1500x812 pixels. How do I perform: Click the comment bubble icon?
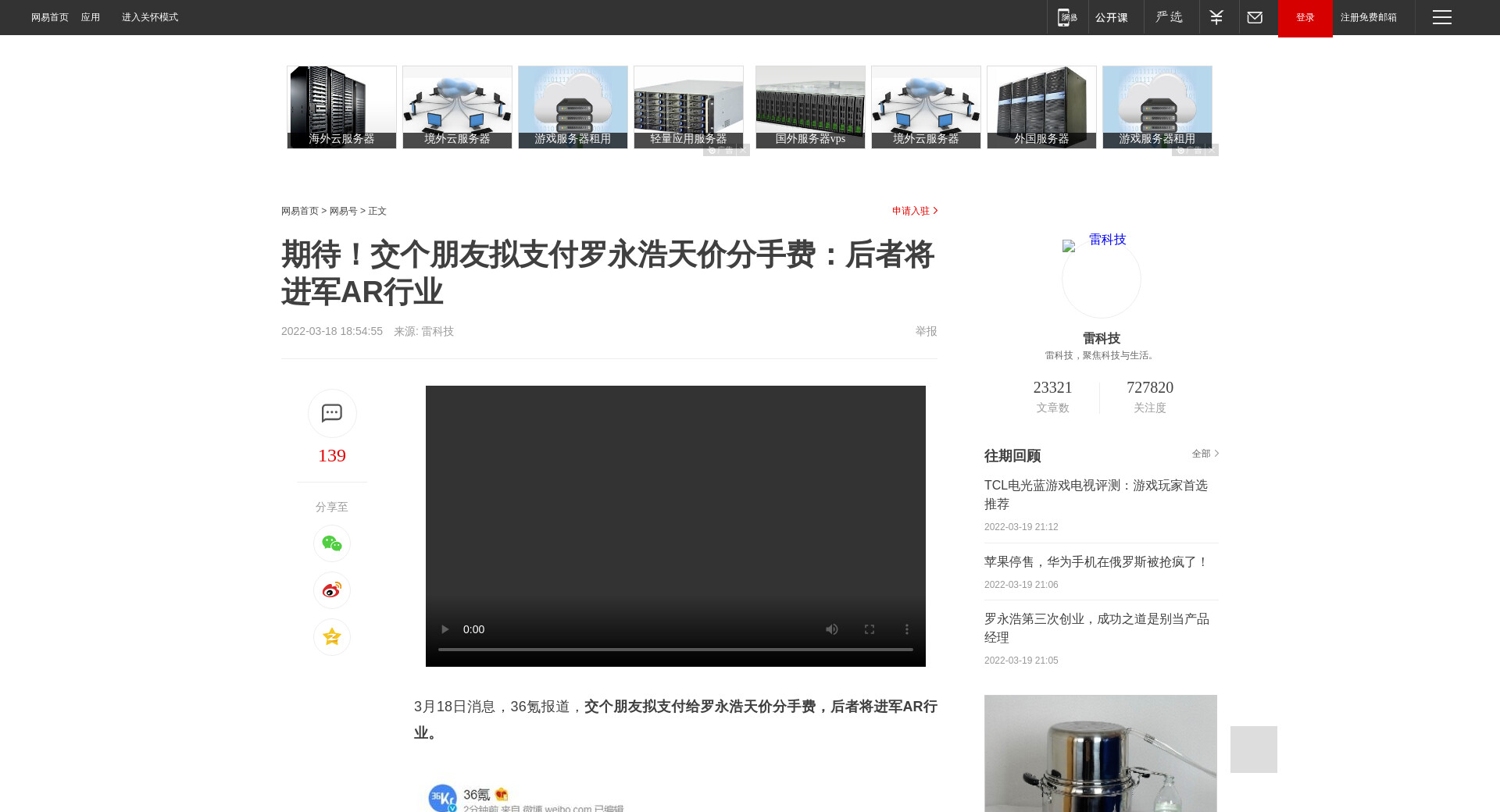tap(332, 413)
